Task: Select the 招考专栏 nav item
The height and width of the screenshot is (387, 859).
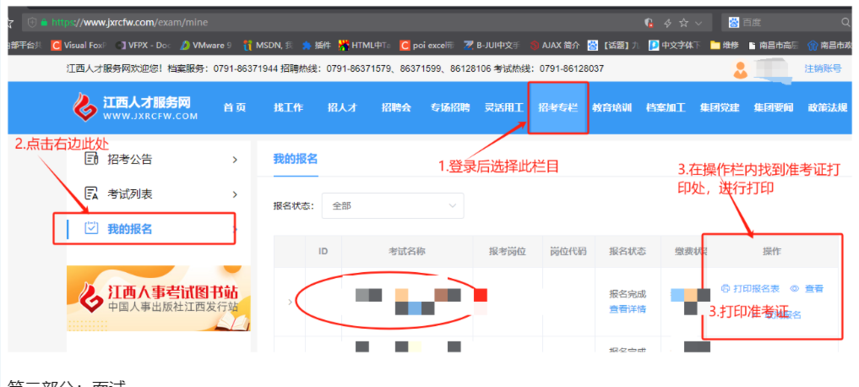Action: [x=558, y=107]
